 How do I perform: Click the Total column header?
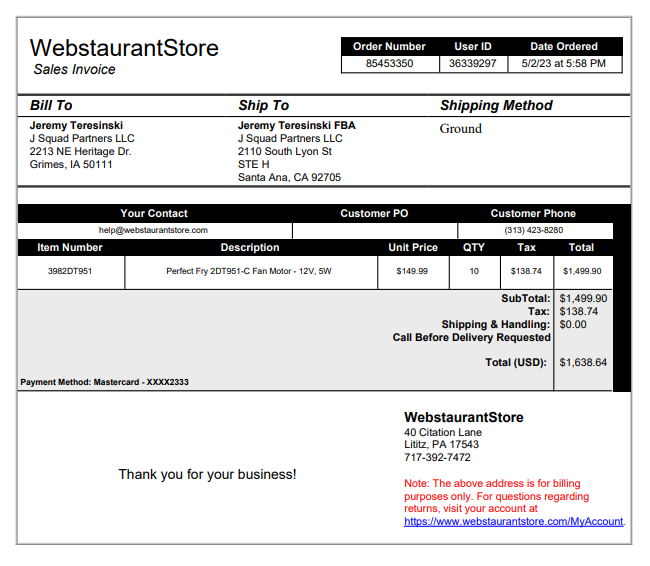click(x=581, y=248)
